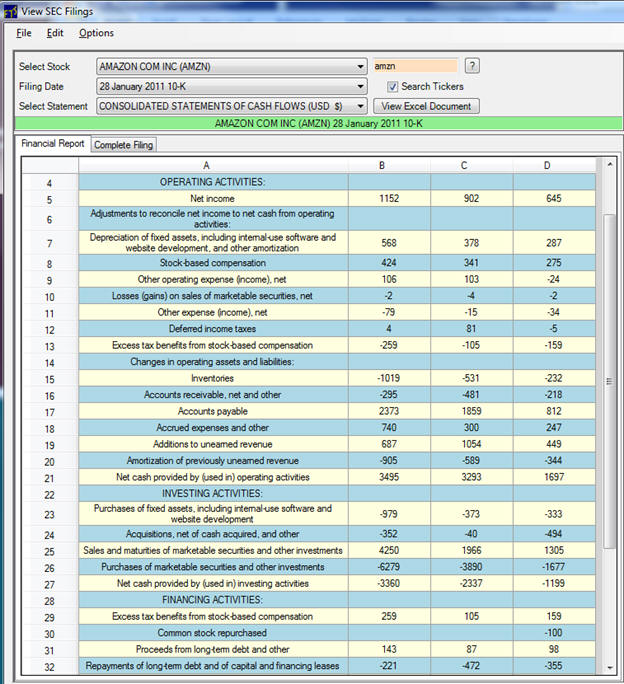Open the Edit menu

point(55,33)
